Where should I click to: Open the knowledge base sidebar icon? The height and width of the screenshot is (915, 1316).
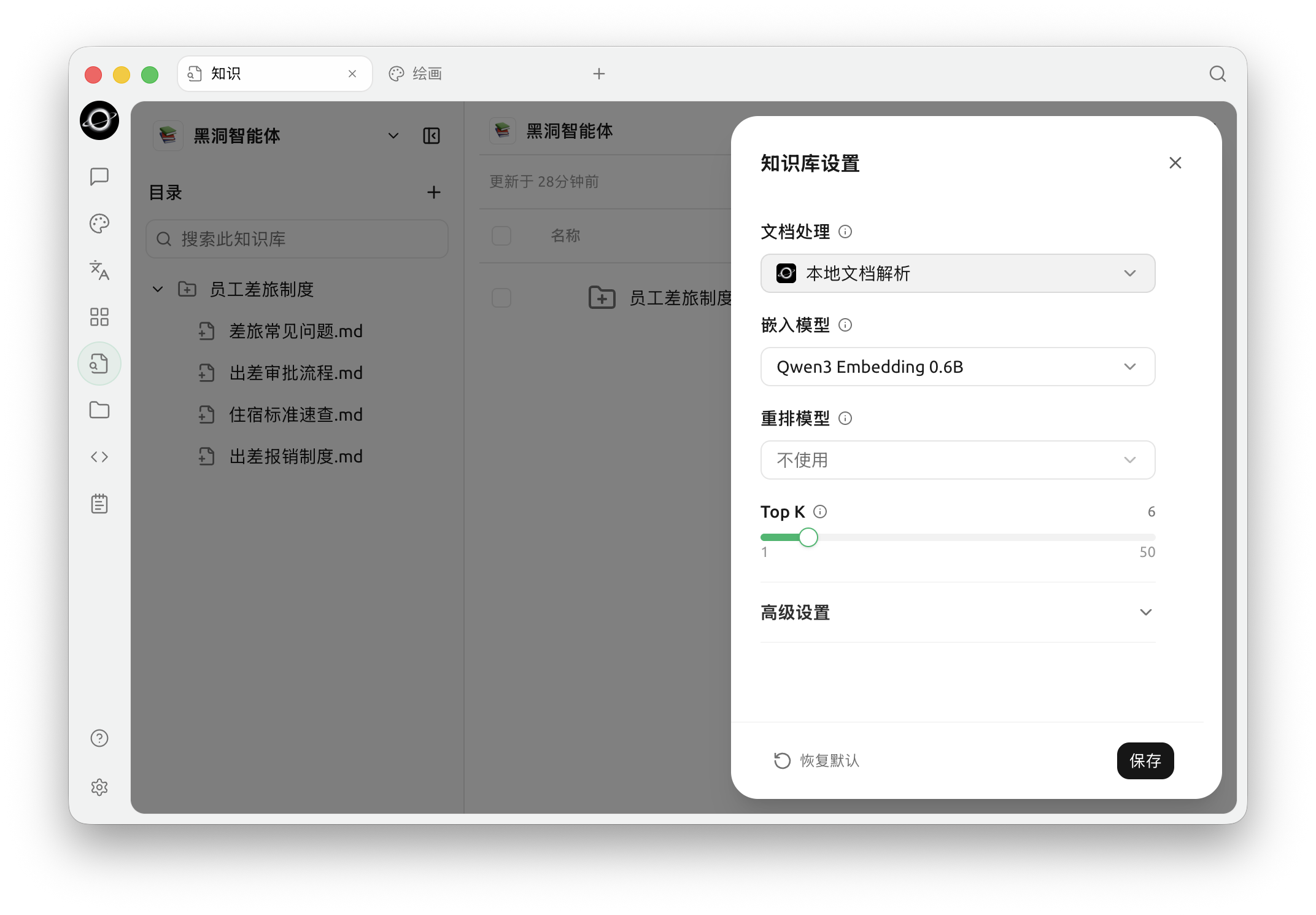point(99,364)
